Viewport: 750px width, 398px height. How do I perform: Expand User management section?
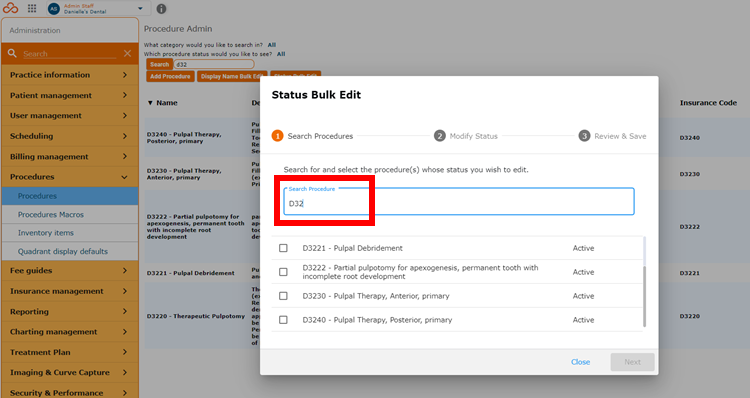70,116
